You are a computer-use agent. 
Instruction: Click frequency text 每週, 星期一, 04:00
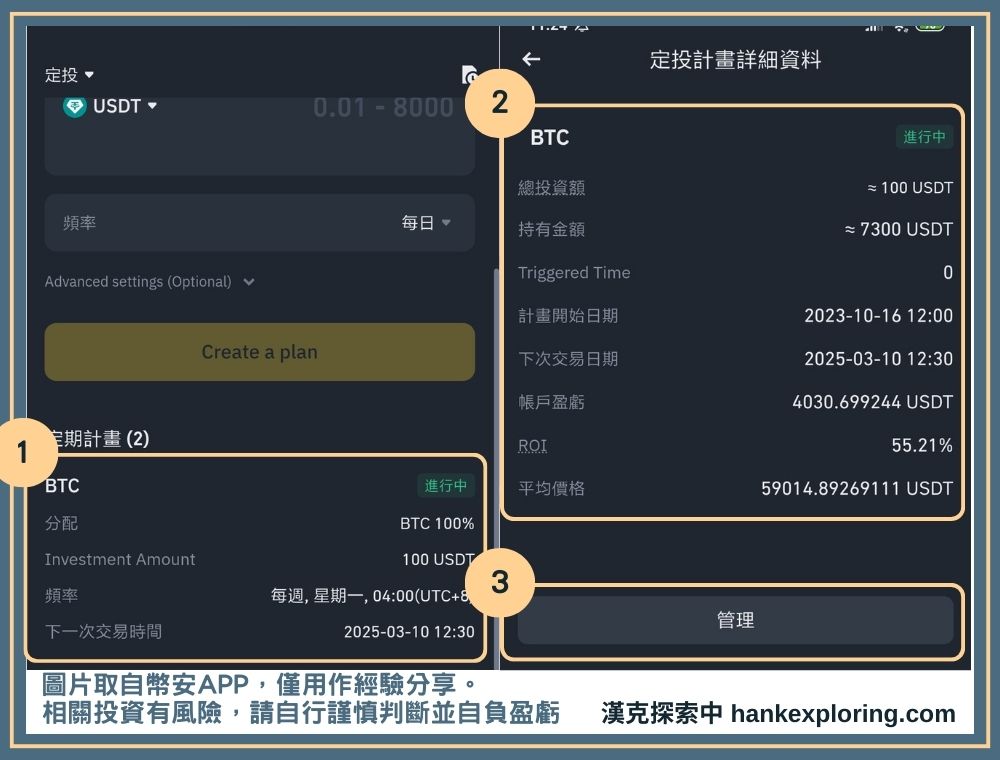click(x=371, y=596)
